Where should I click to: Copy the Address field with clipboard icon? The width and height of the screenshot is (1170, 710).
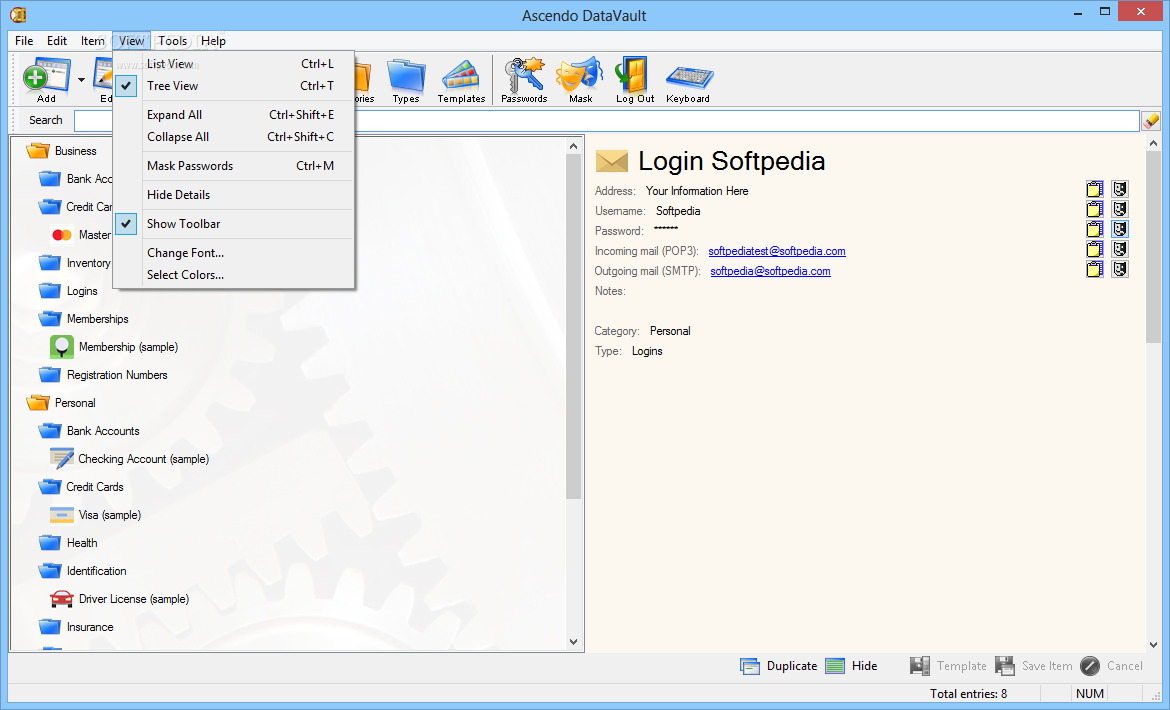pyautogui.click(x=1095, y=189)
